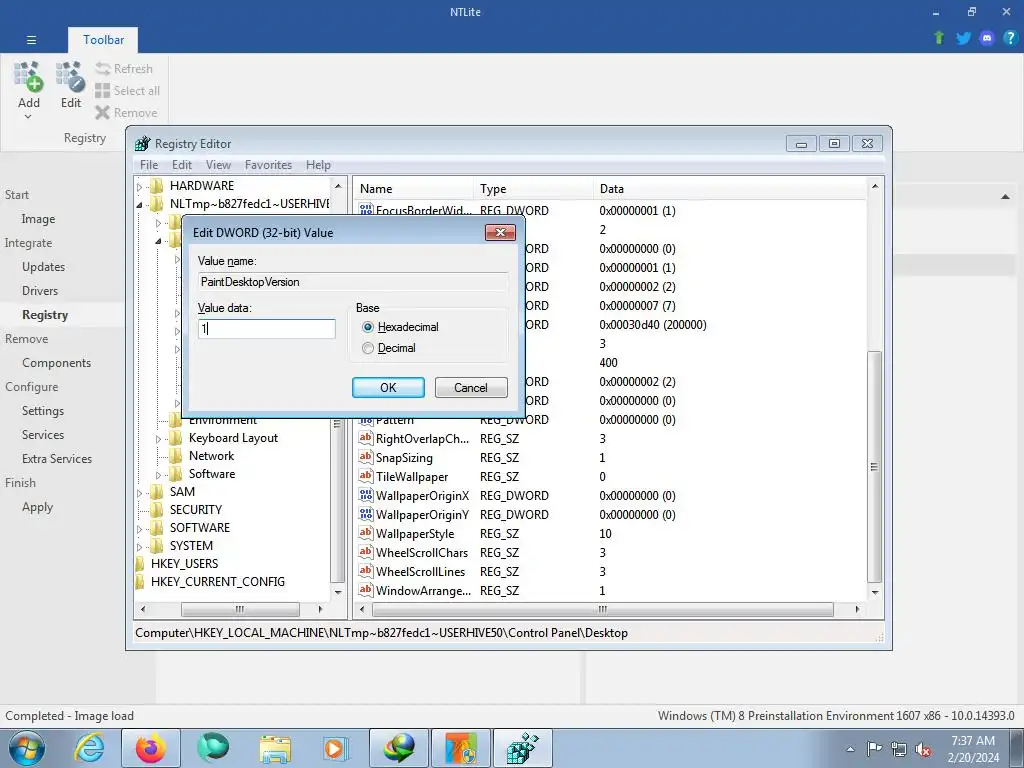Click the Value data input field
This screenshot has height=768, width=1024.
(266, 328)
